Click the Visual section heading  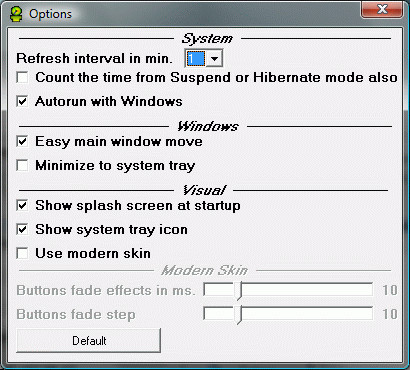[x=204, y=190]
